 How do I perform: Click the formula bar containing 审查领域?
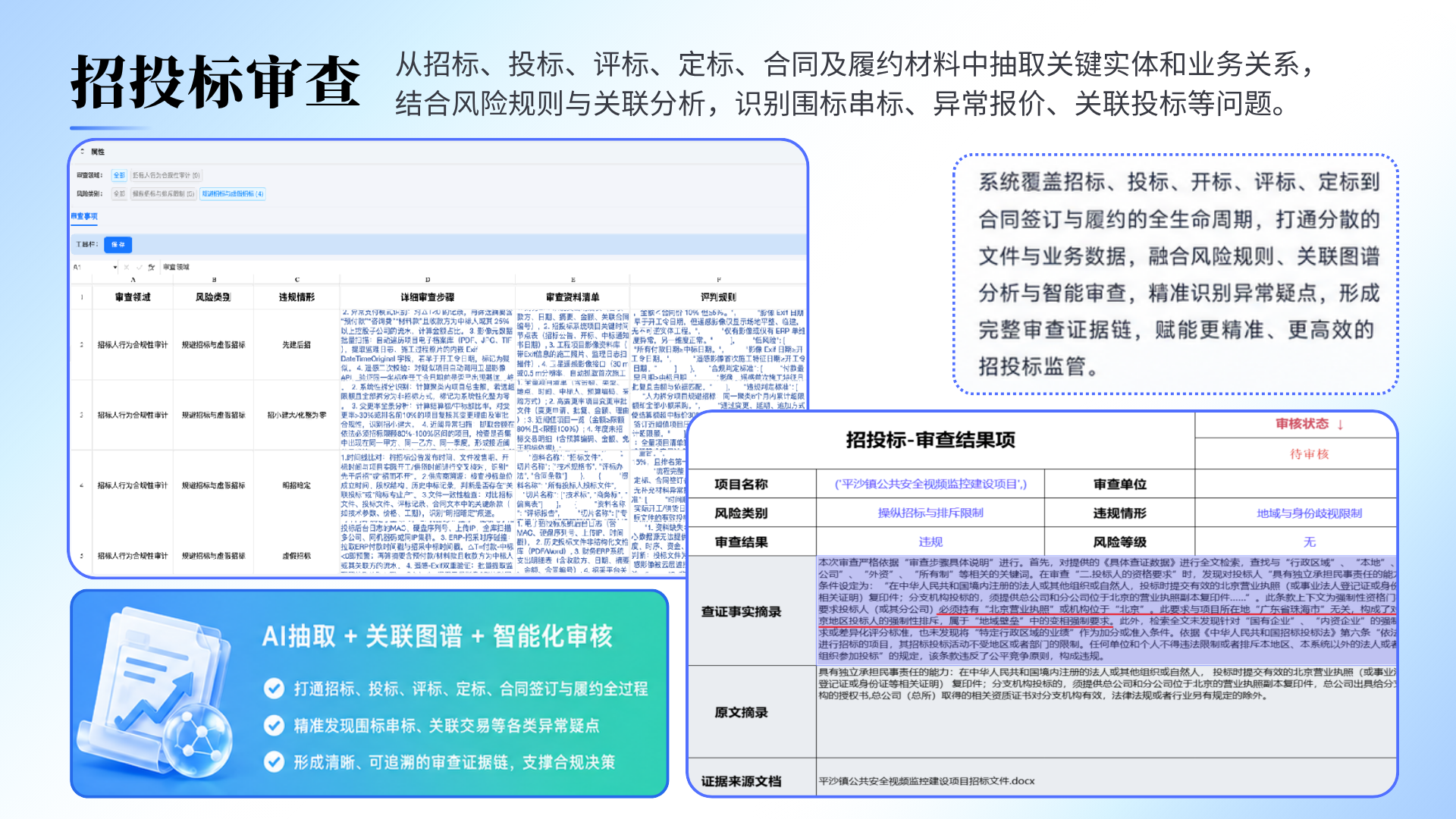click(x=482, y=267)
